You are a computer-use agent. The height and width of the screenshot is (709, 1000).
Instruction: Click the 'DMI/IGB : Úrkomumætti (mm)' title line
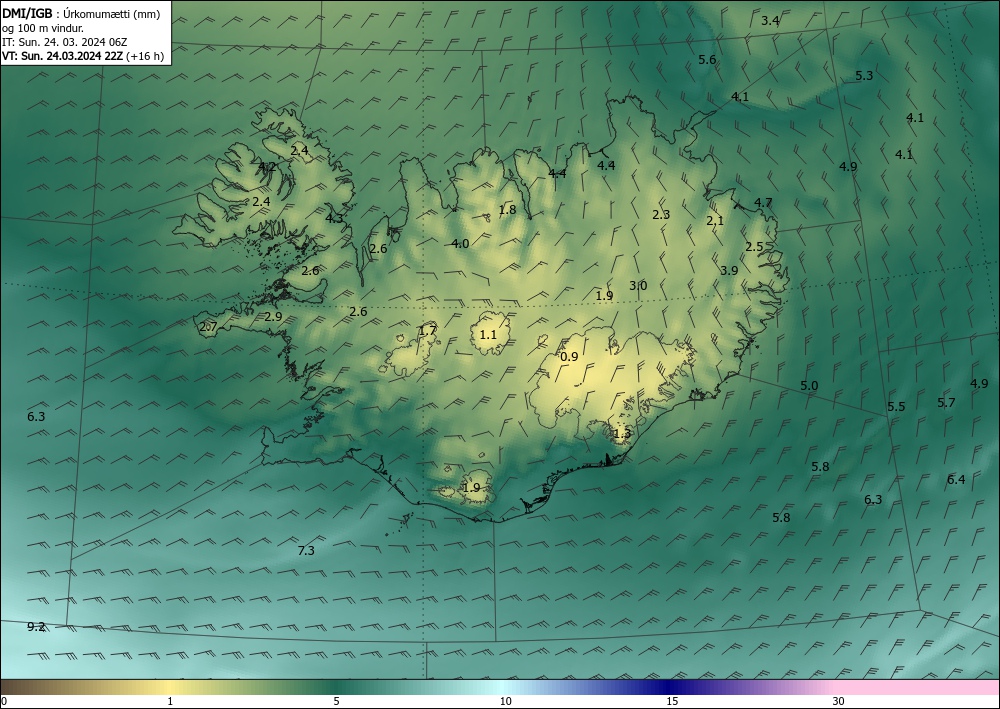tap(81, 14)
